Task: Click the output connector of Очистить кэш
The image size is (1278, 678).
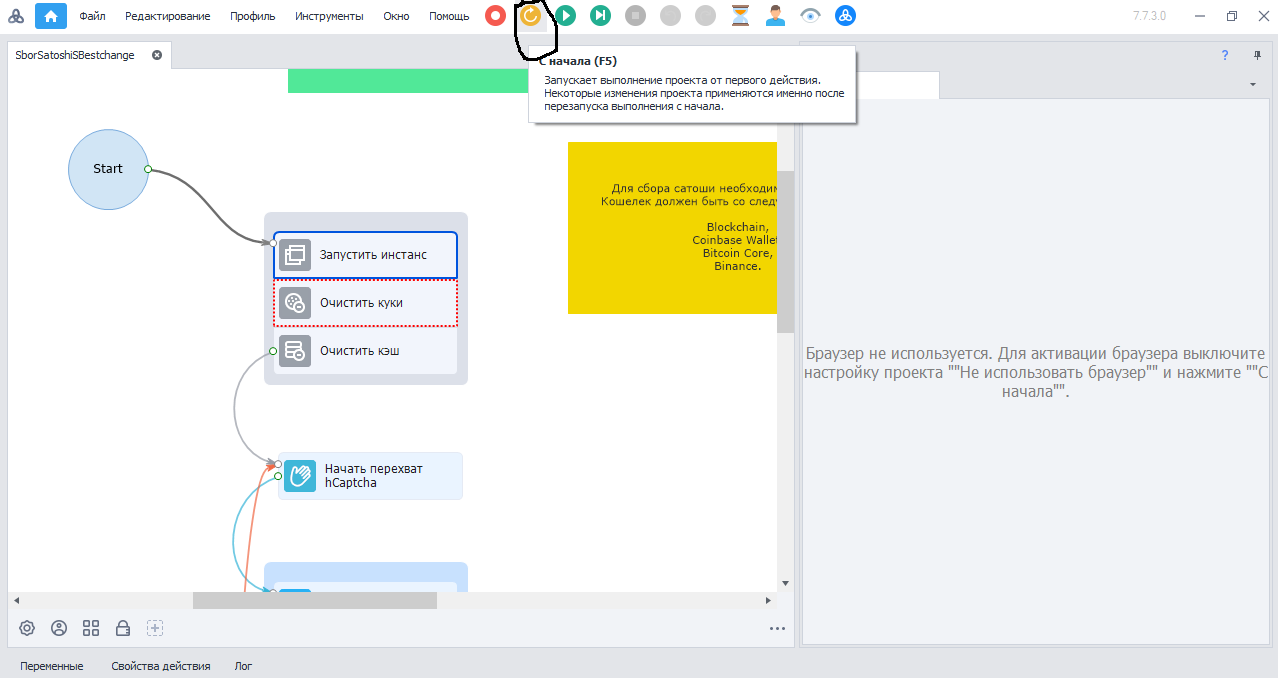Action: click(x=273, y=351)
